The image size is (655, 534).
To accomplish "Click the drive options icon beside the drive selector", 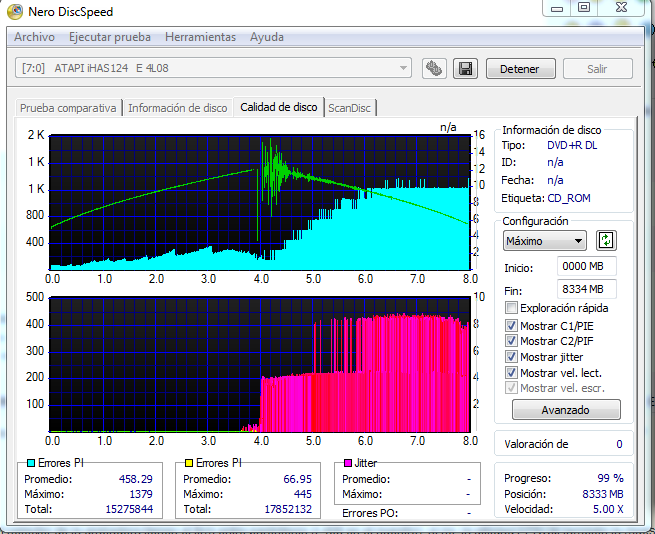I will [x=434, y=69].
